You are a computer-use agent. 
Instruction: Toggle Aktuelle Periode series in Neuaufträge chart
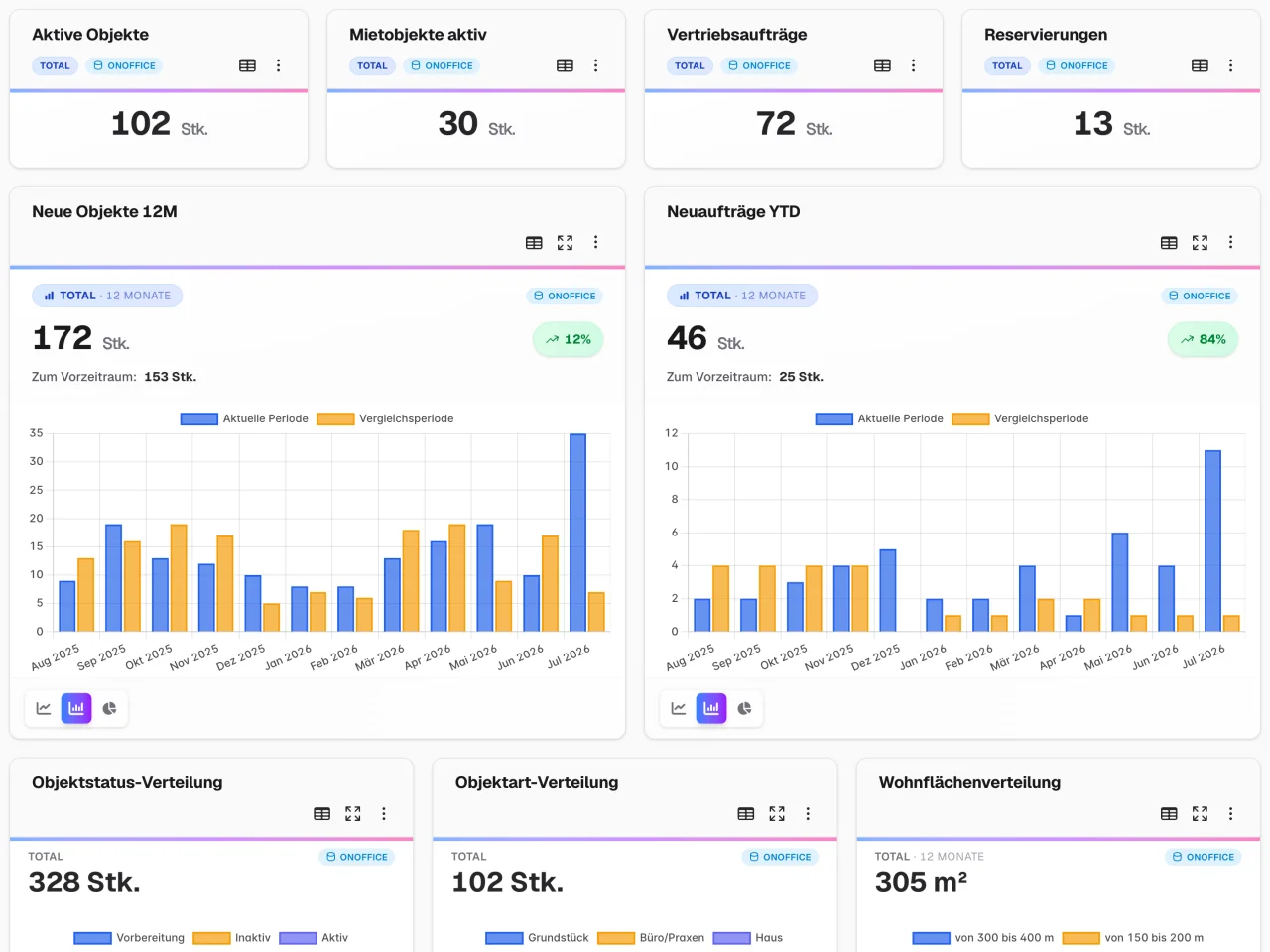pyautogui.click(x=879, y=418)
